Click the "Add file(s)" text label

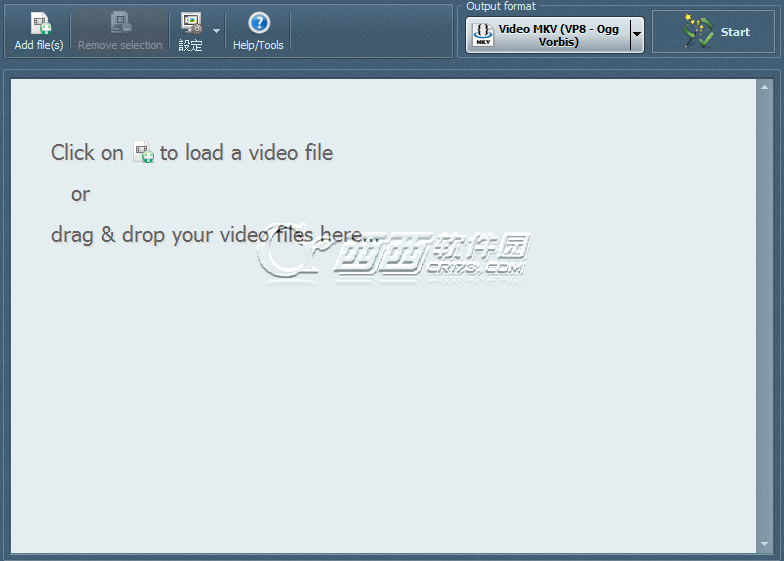(39, 45)
